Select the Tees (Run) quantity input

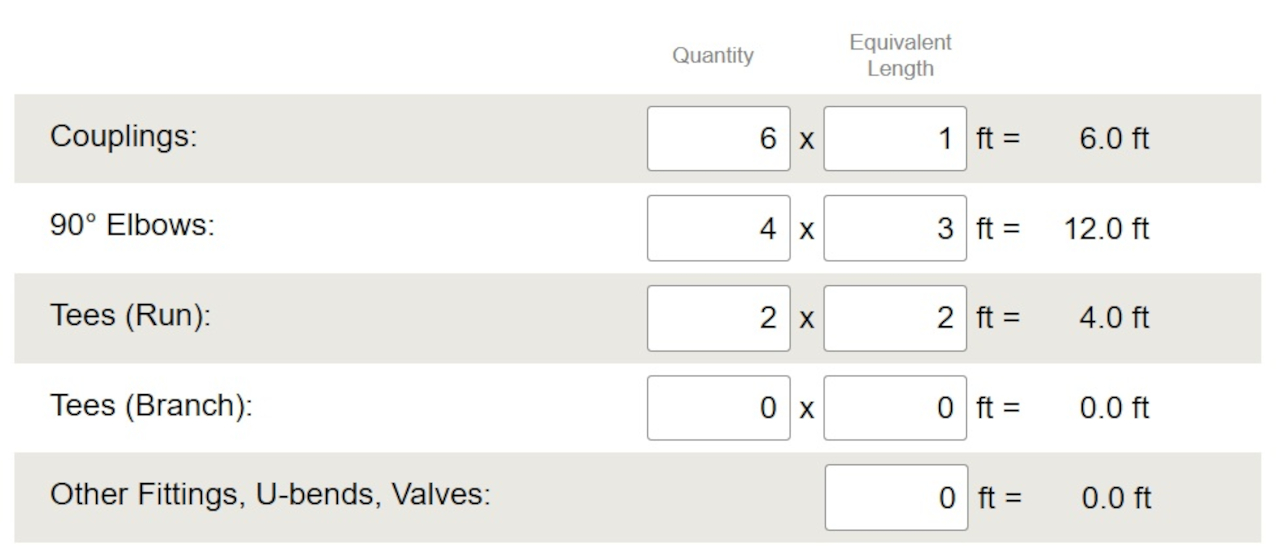tap(718, 318)
